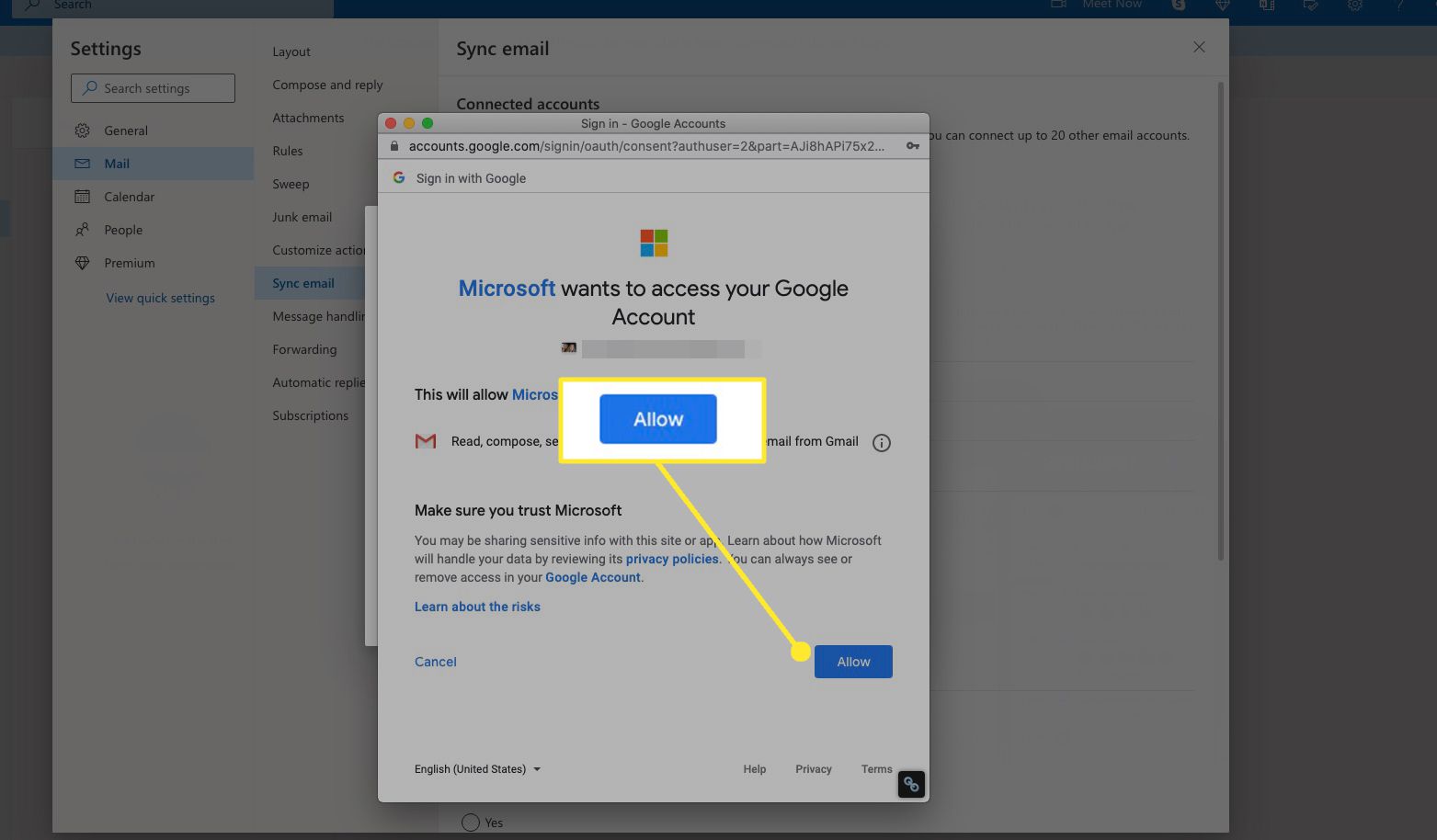Select Calendar in Settings sidebar
Screen dimensions: 1437x840
[153, 197]
